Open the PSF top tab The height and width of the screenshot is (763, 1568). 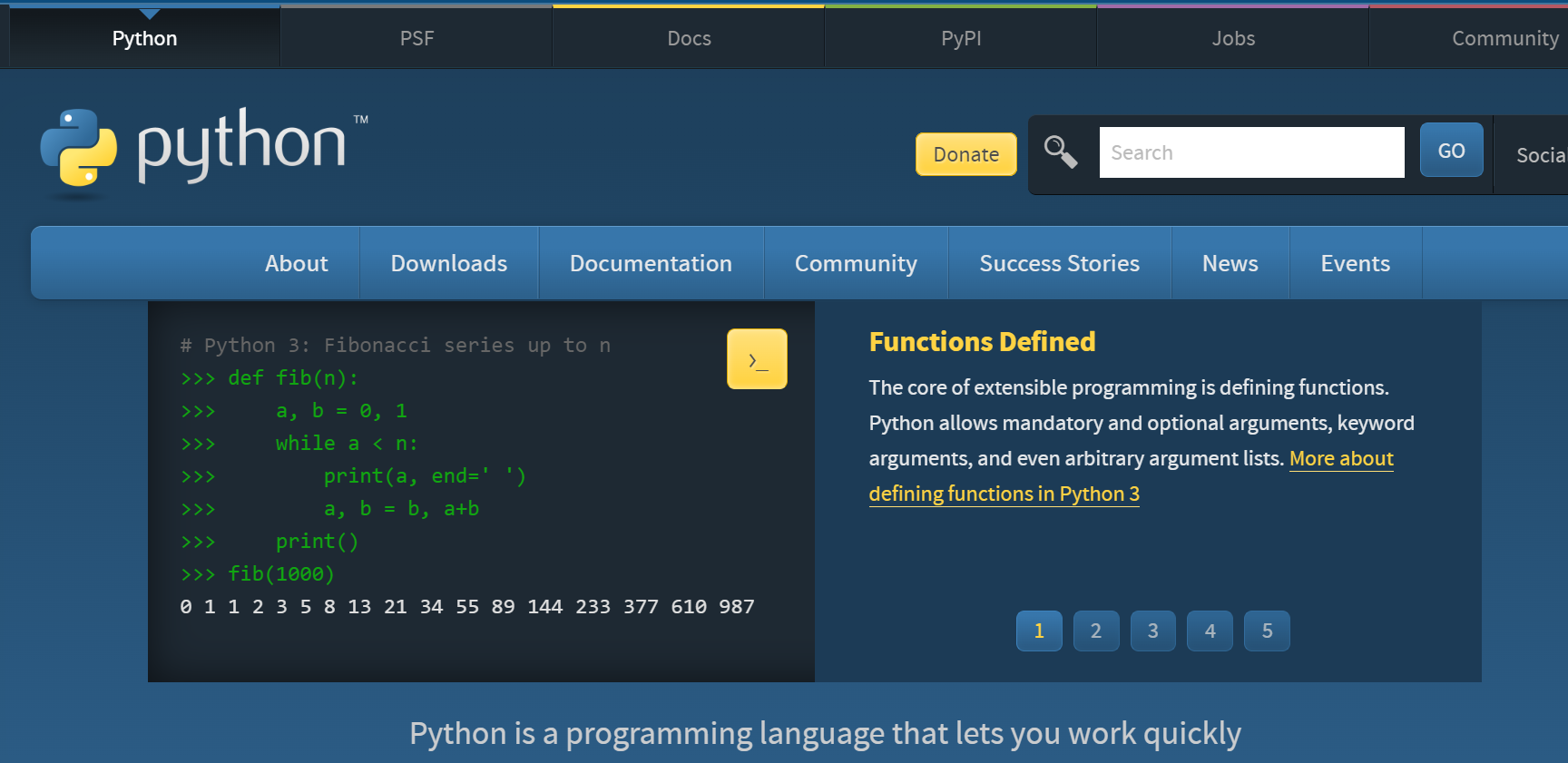416,38
